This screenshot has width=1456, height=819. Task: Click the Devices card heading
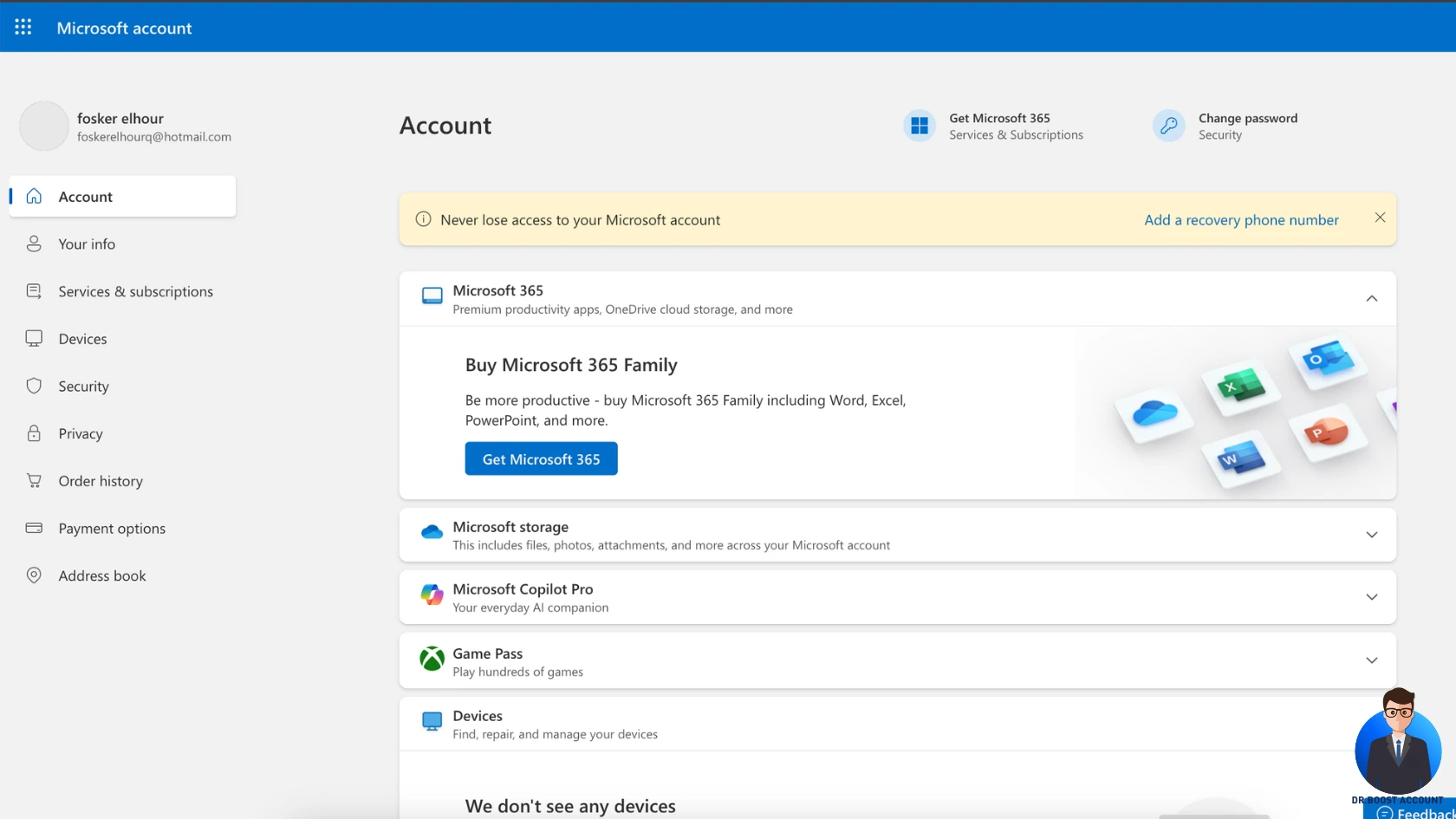[478, 715]
